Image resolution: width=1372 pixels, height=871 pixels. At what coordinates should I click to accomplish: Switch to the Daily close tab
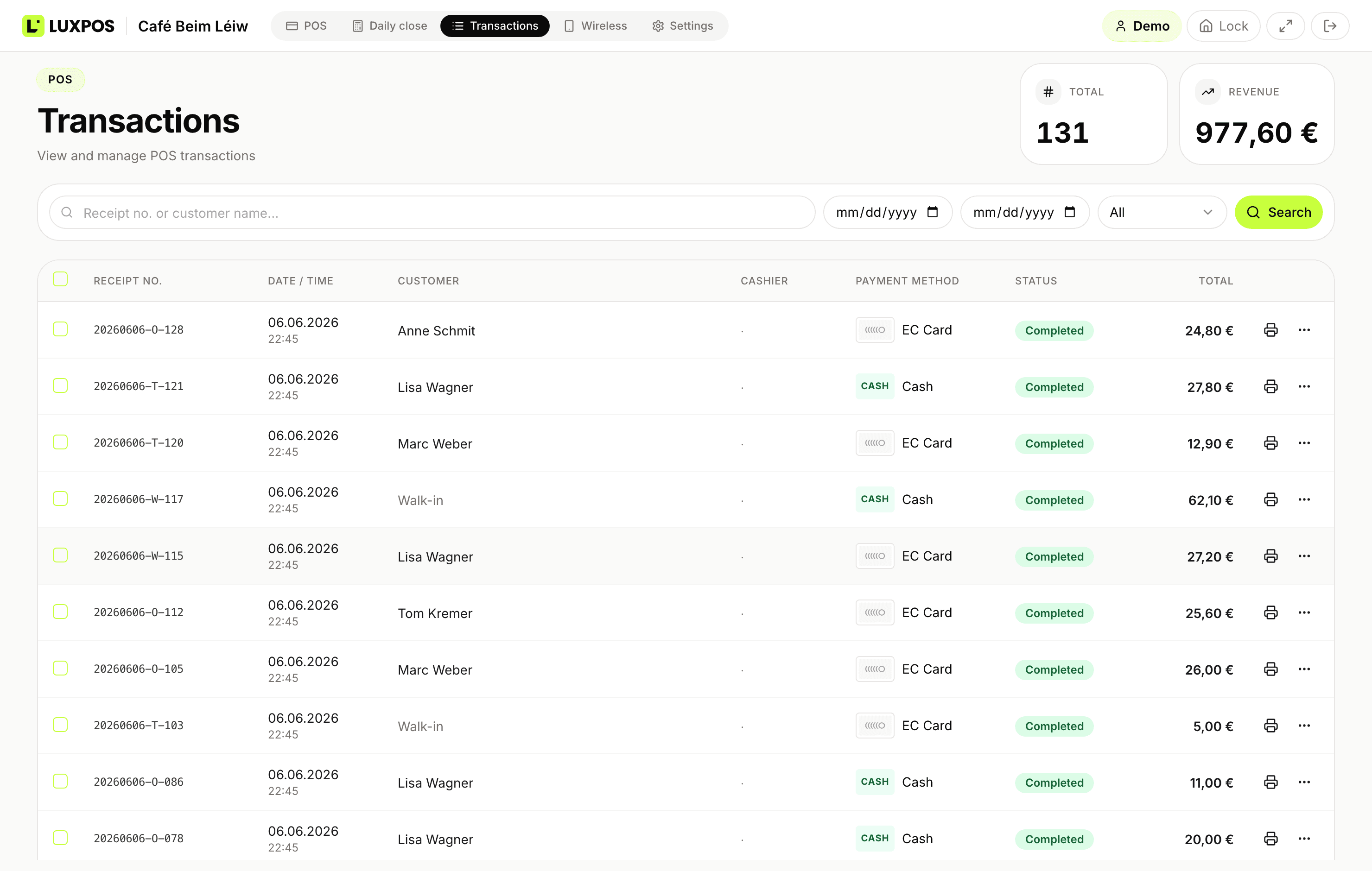pyautogui.click(x=390, y=26)
